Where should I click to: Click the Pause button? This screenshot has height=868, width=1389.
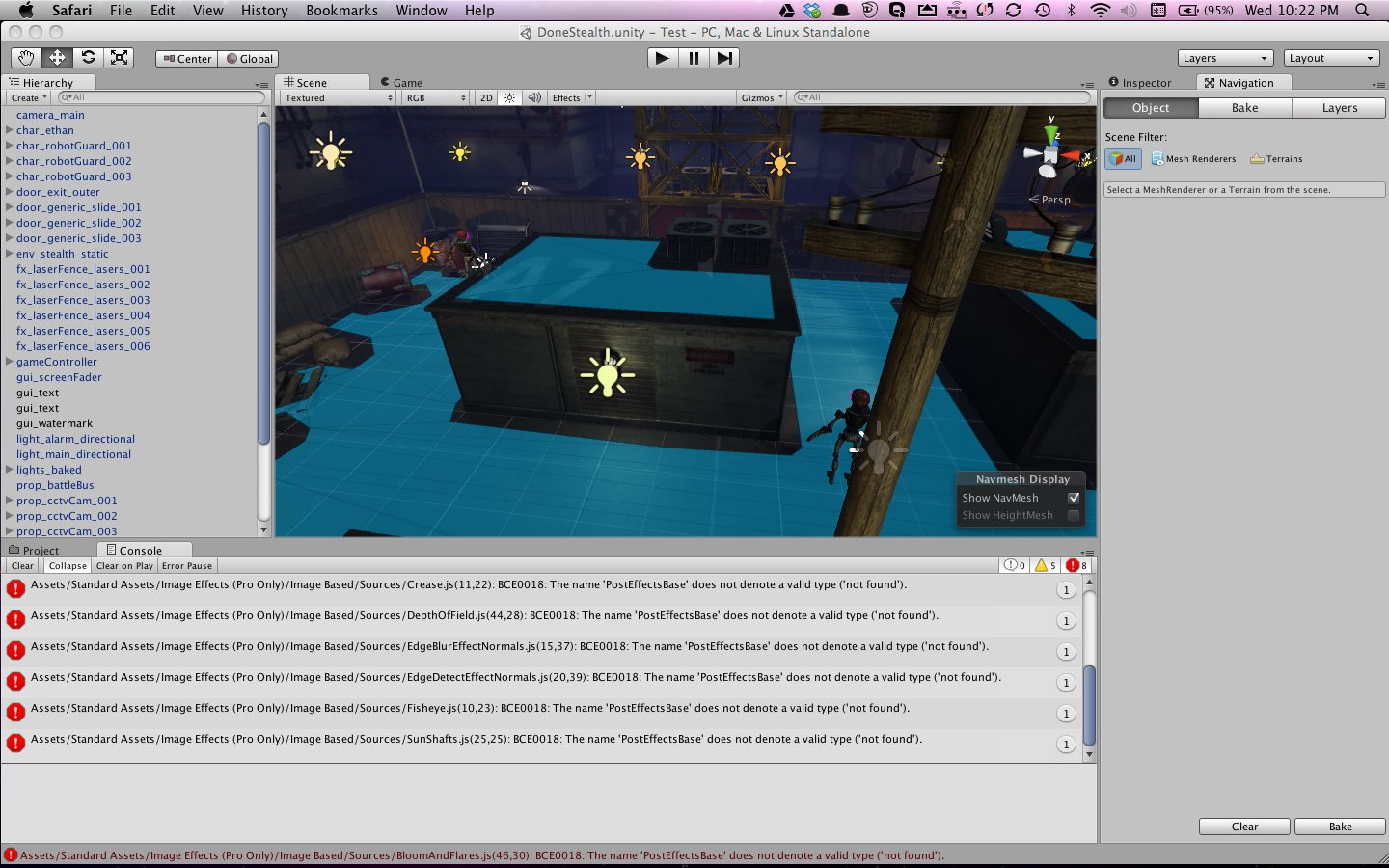694,58
